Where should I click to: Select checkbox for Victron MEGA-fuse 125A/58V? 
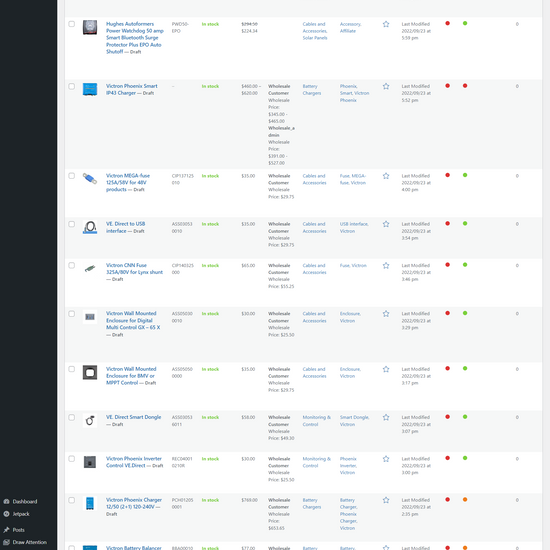[x=72, y=176]
